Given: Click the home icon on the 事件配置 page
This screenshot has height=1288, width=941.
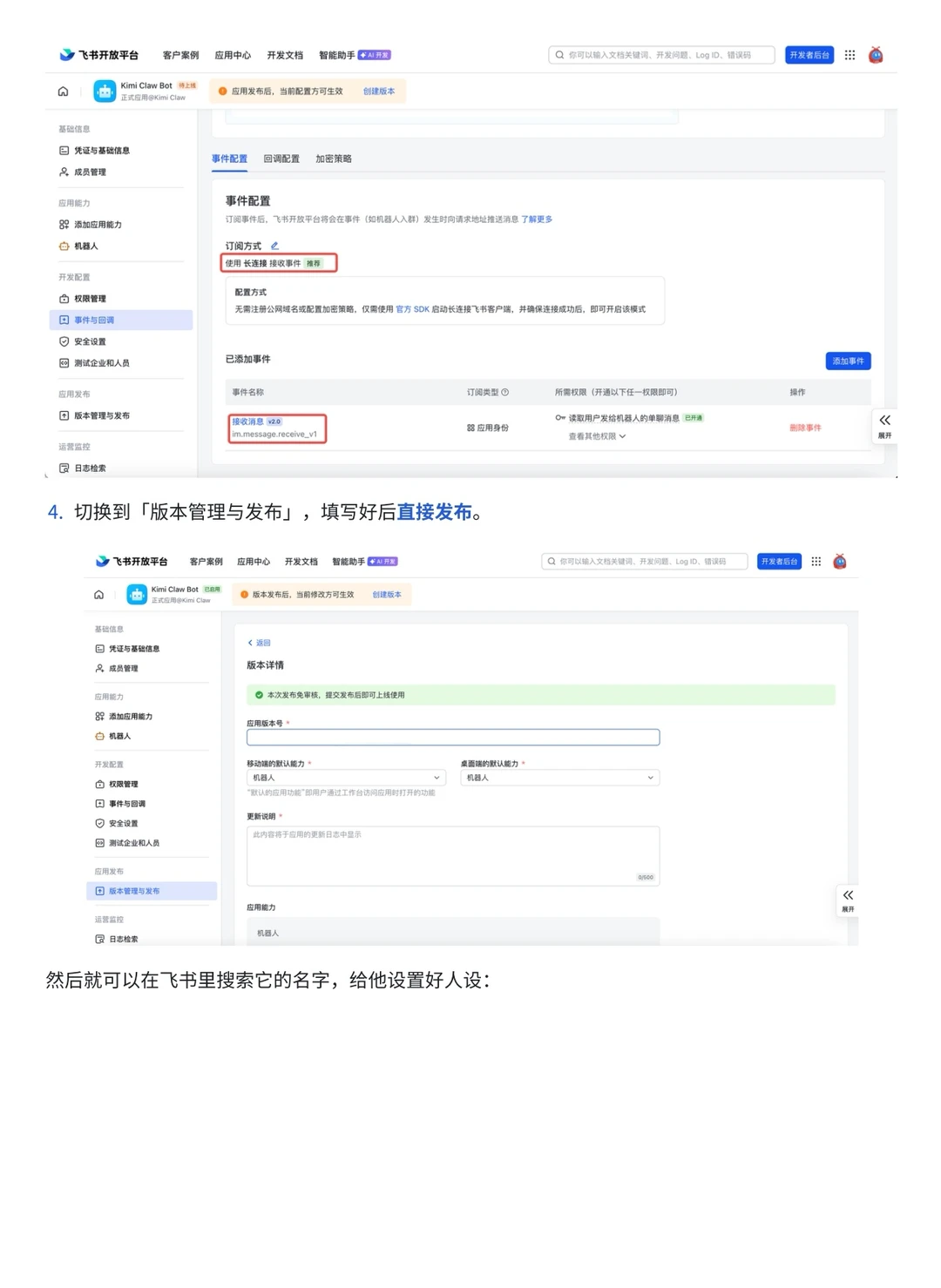Looking at the screenshot, I should pyautogui.click(x=63, y=91).
